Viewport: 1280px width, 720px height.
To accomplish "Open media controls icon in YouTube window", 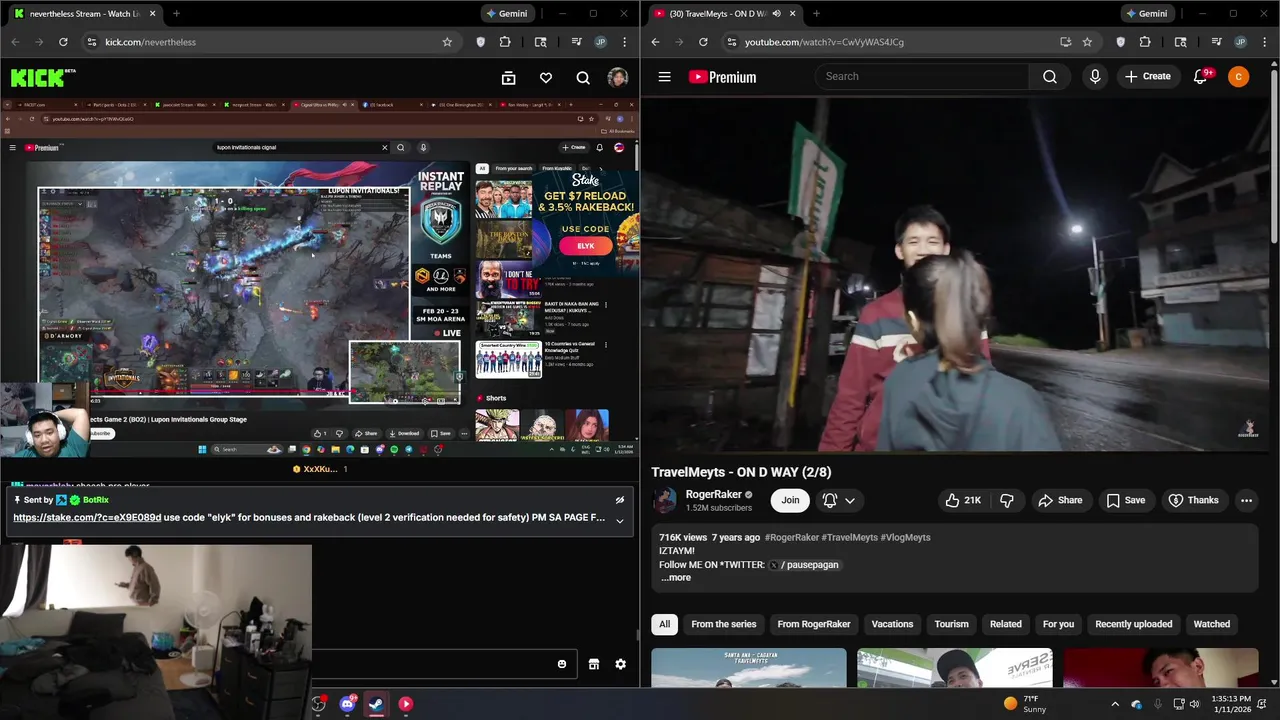I will coord(1216,42).
